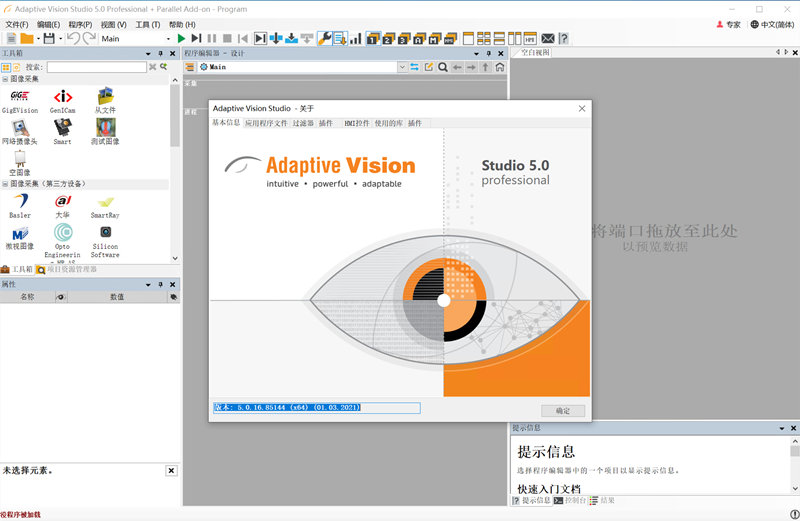Click the 提示信息 panel scrollbar thumb
800x521 pixels.
tap(794, 451)
